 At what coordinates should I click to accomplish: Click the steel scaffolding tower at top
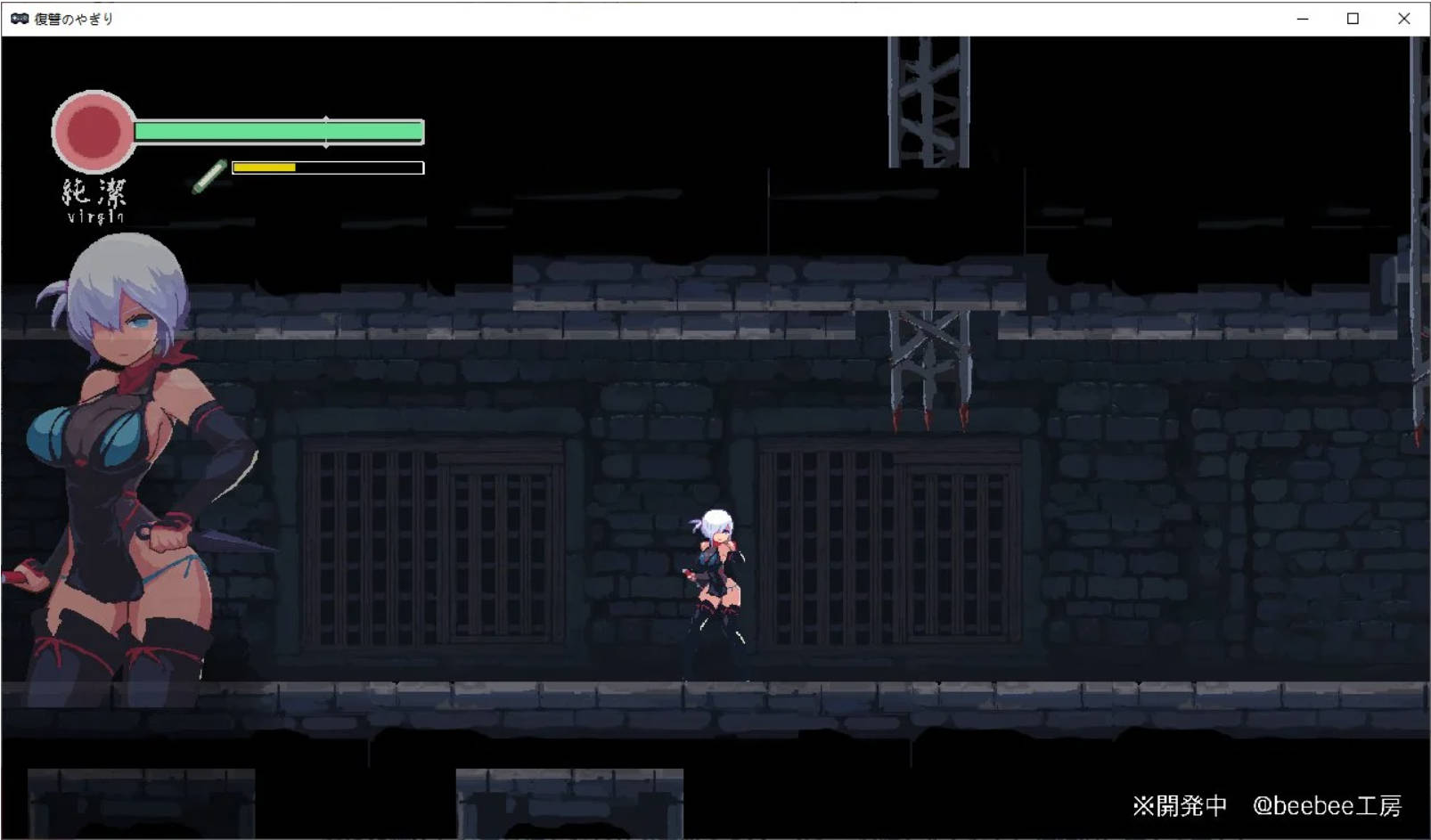point(928,102)
